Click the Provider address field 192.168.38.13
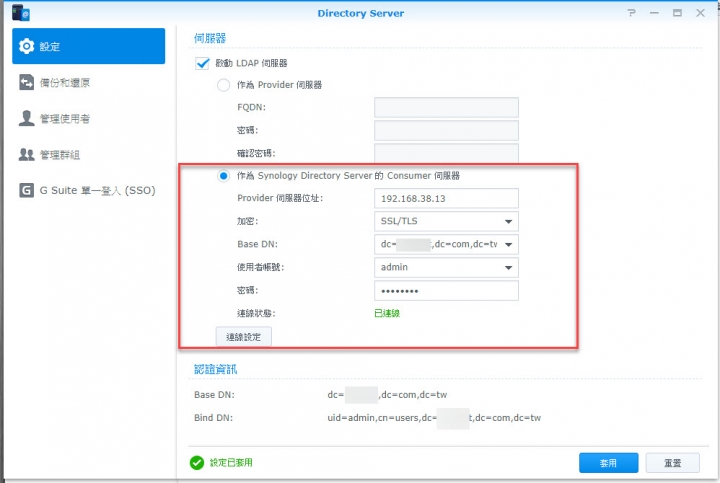720x483 pixels. click(446, 198)
